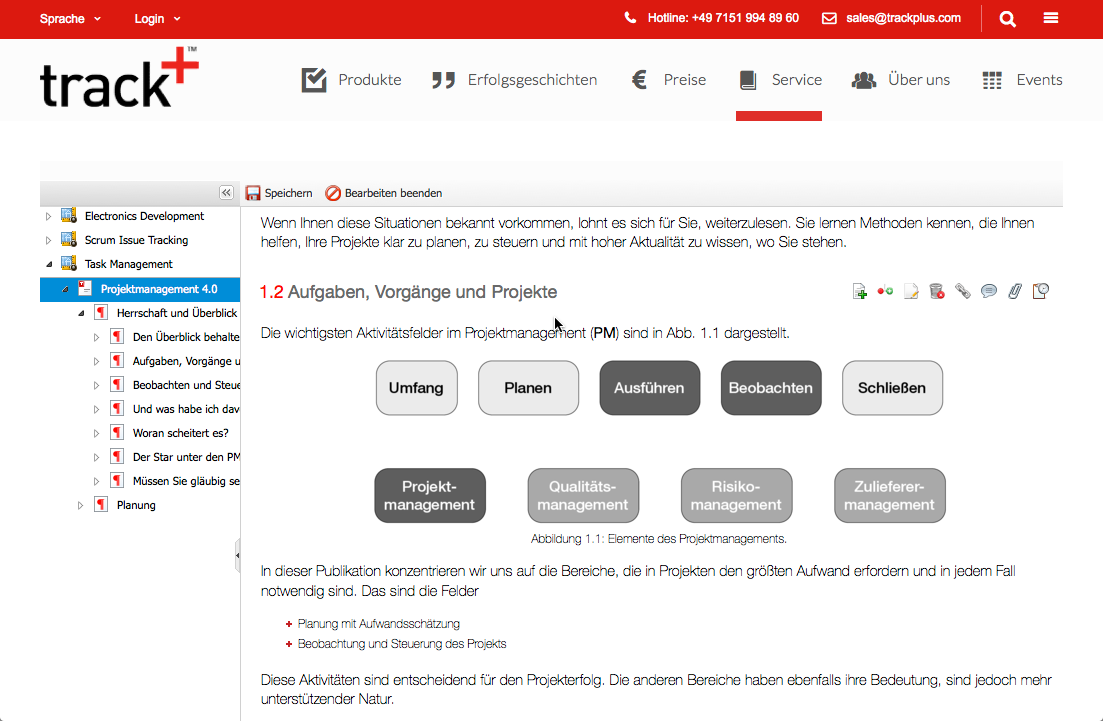Click the clipboard with clock icon

click(x=1041, y=292)
